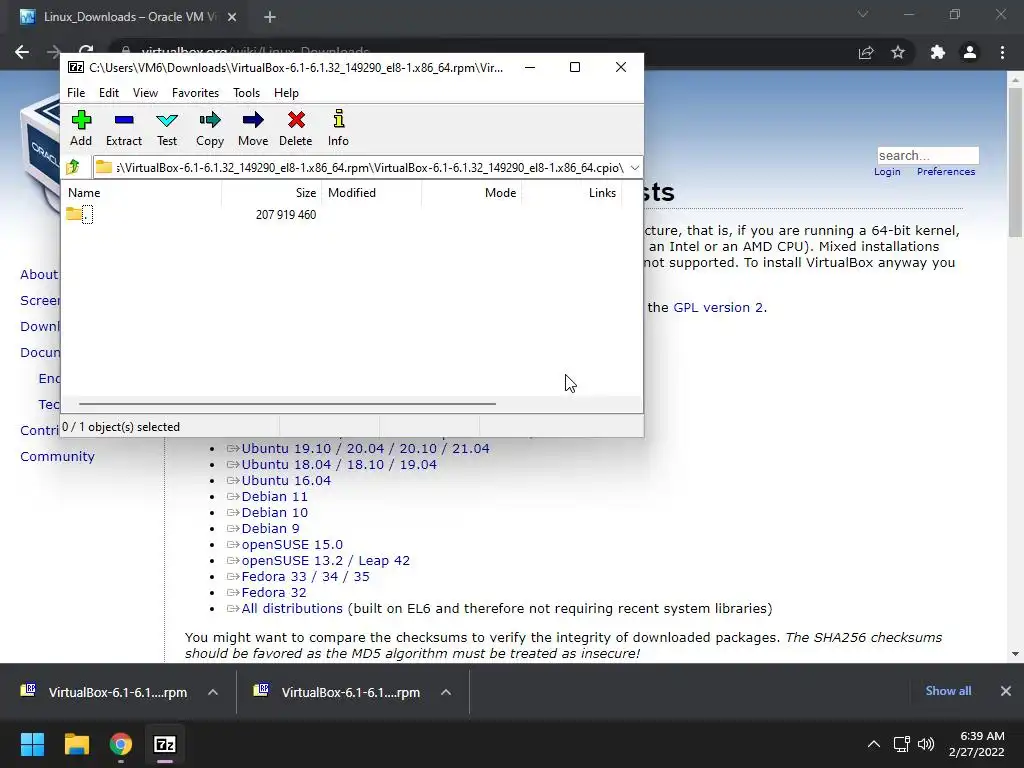
Task: Open the Ubuntu 16.04 link
Action: [x=286, y=481]
